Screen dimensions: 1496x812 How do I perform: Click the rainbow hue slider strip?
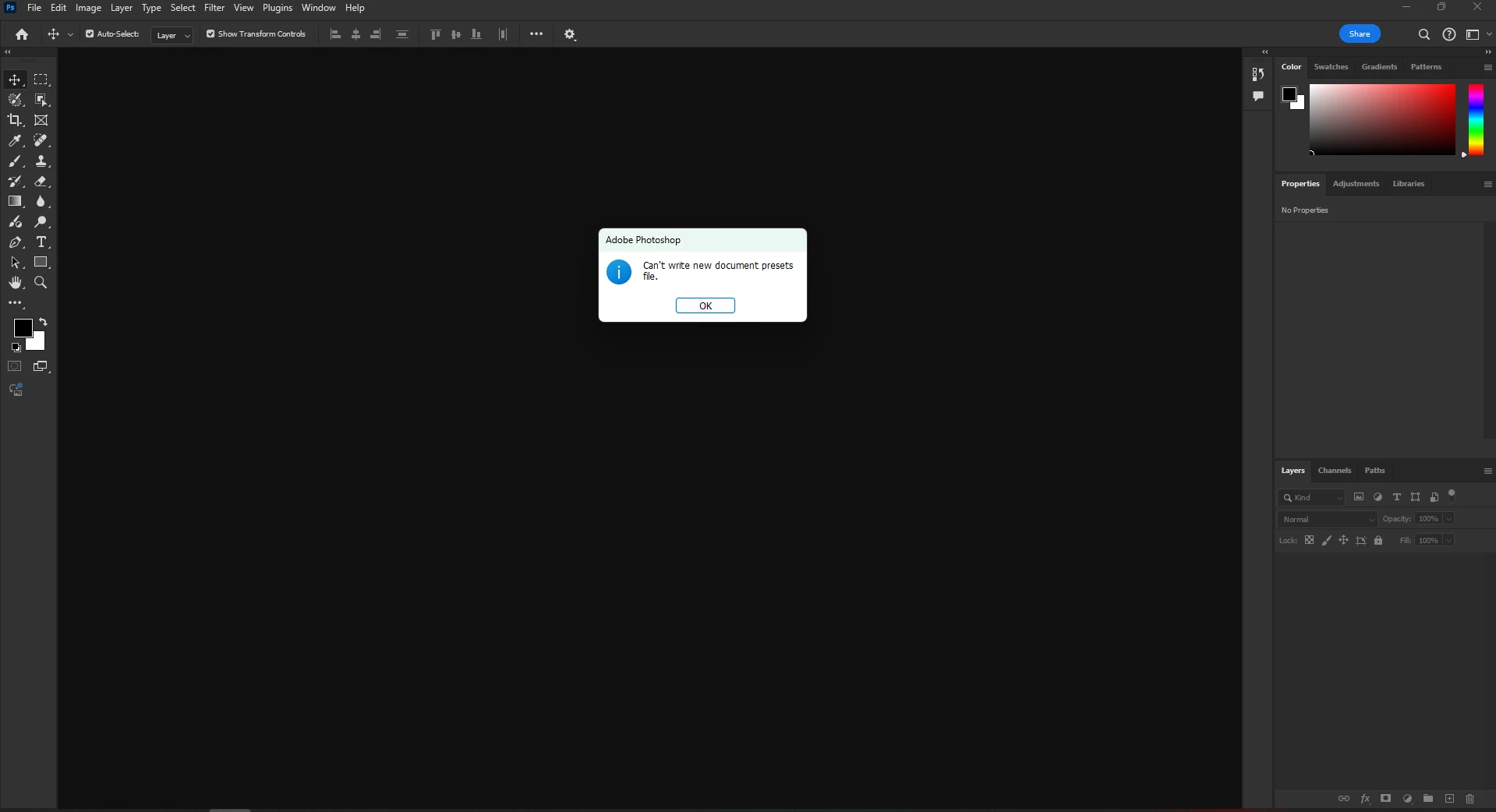tap(1476, 120)
